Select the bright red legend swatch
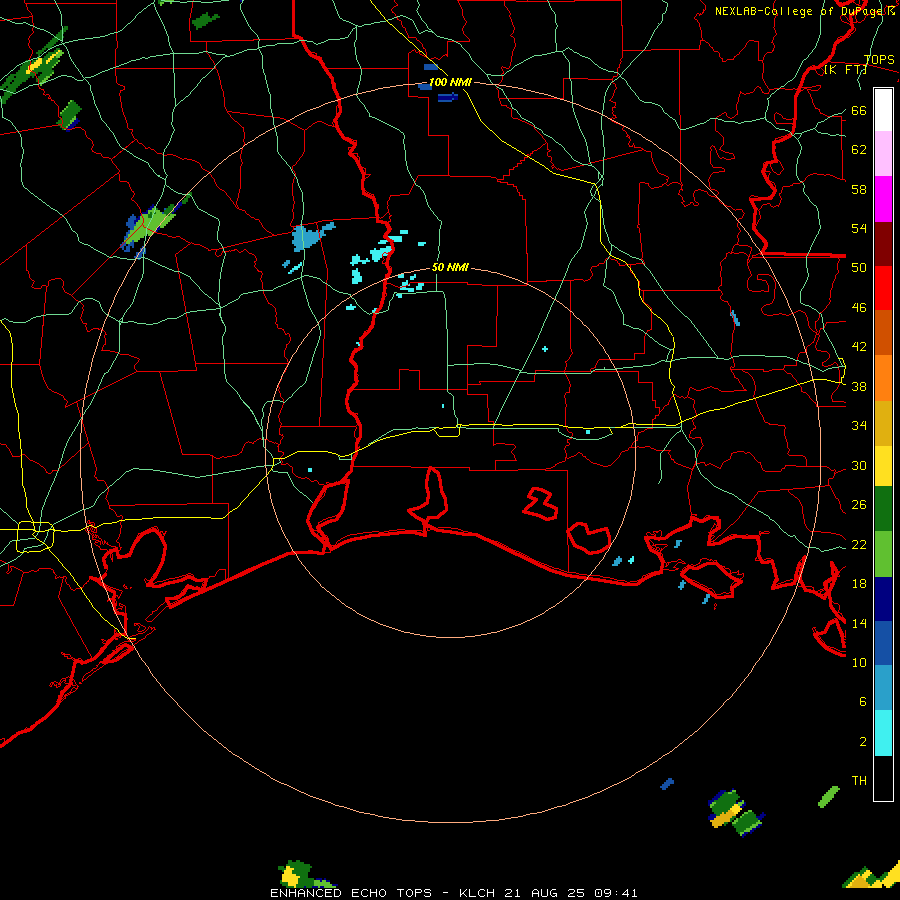 tap(883, 288)
